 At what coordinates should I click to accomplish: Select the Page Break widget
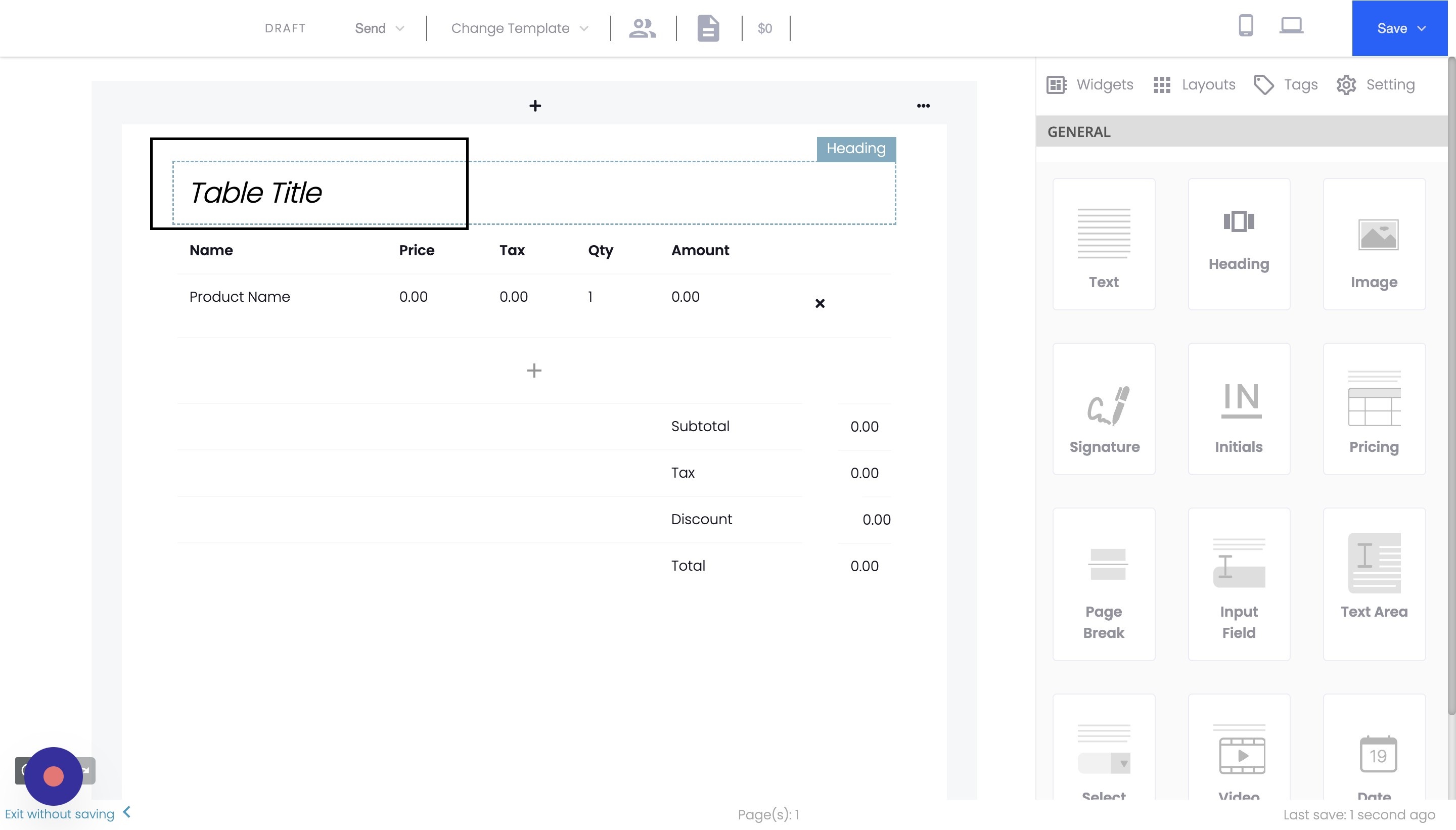tap(1104, 584)
